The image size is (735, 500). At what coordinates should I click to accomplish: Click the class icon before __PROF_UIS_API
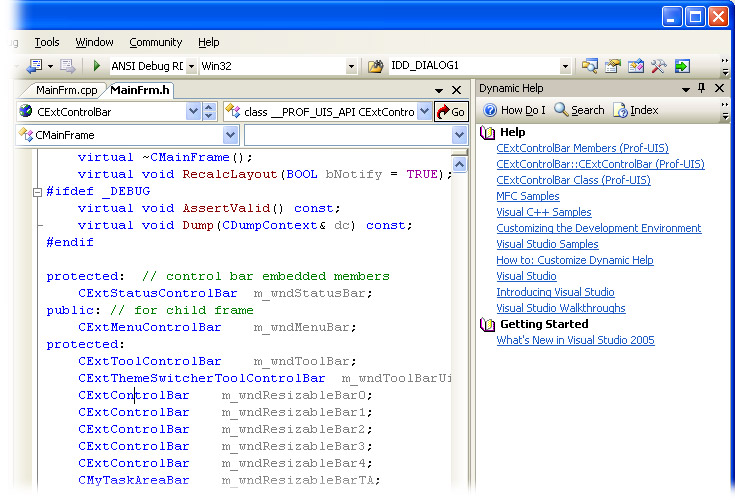coord(232,111)
